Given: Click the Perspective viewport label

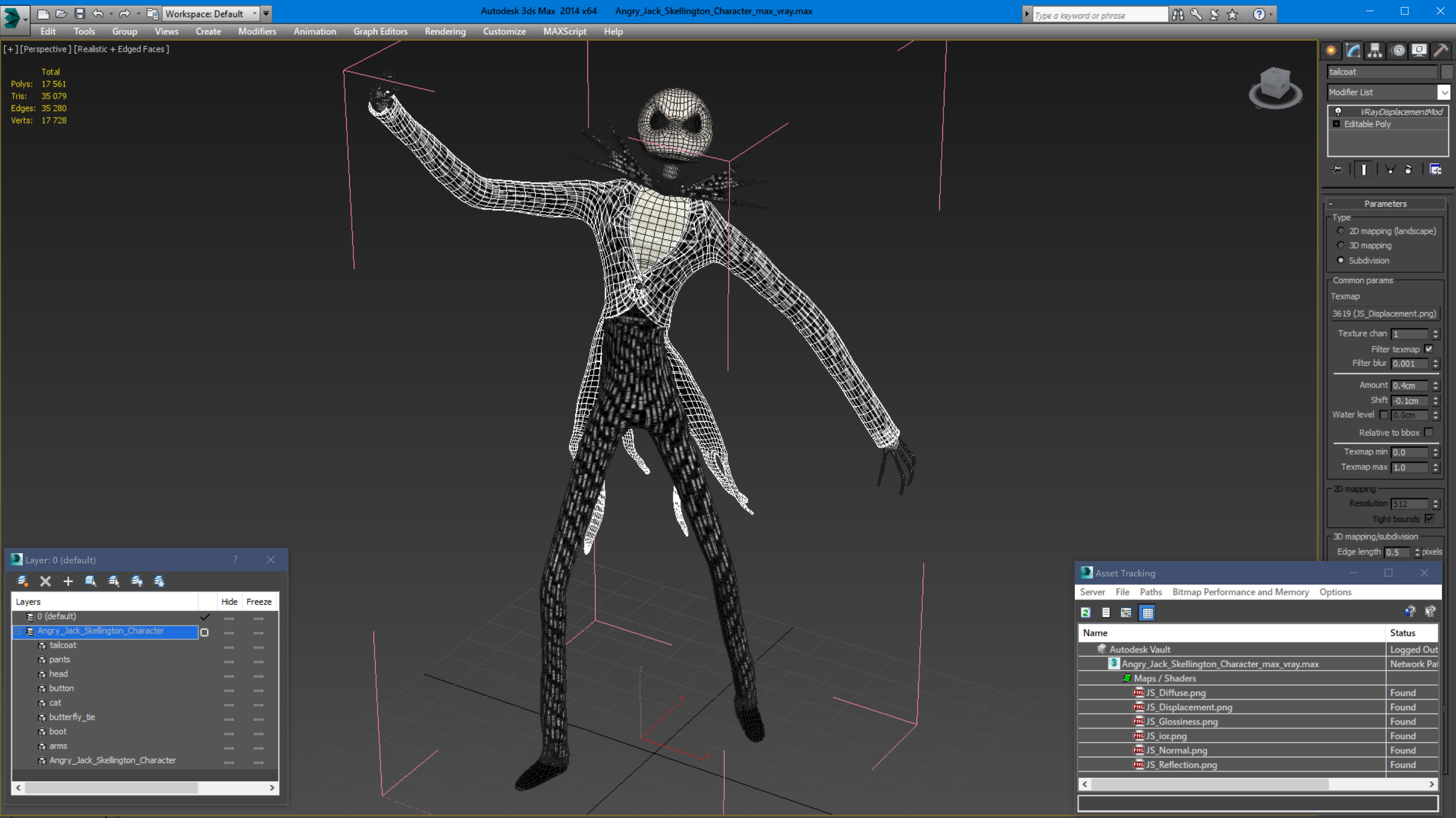Looking at the screenshot, I should (45, 49).
